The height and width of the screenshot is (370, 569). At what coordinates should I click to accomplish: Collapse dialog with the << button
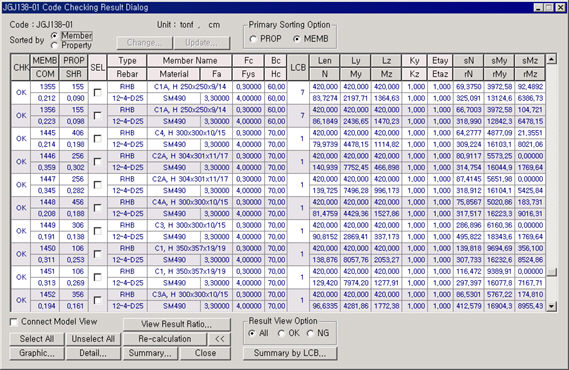pos(220,339)
